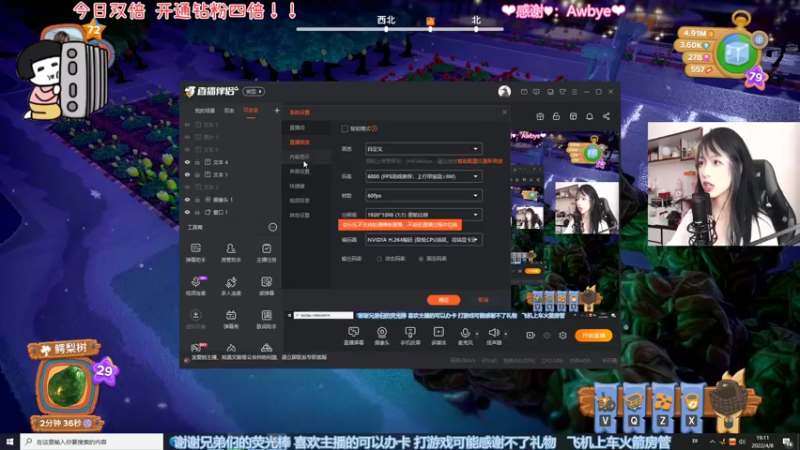800x450 pixels.
Task: Click the padlock icon above preview
Action: (556, 116)
